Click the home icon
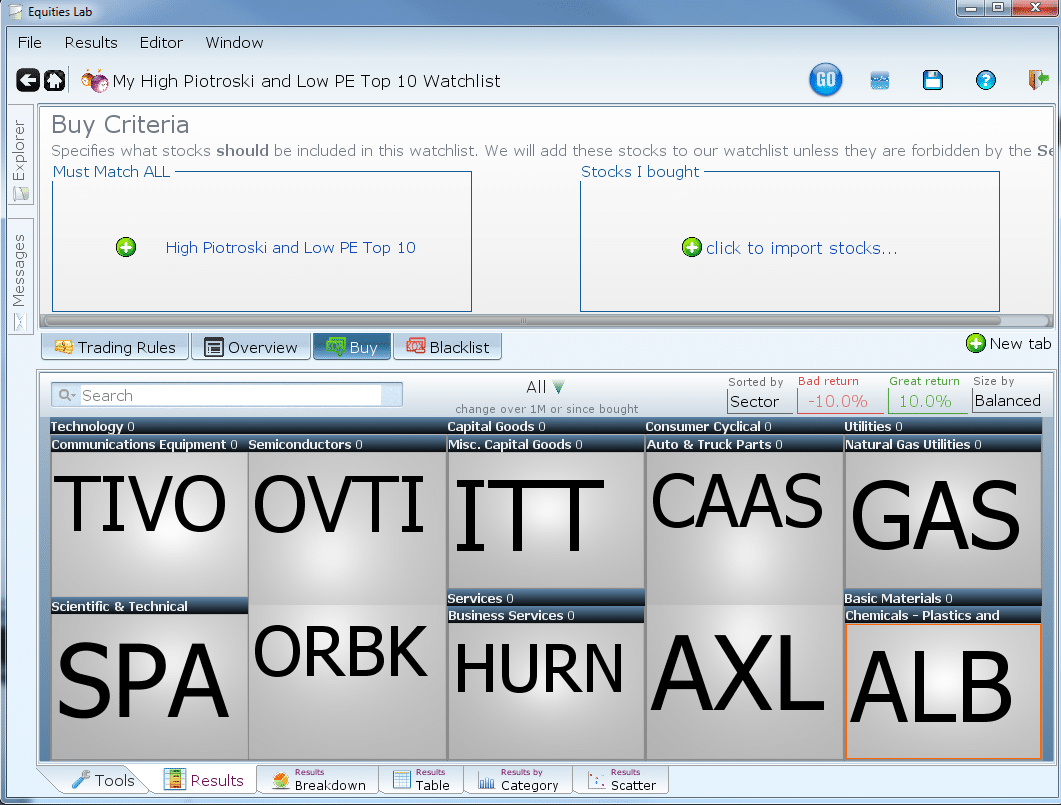 click(x=54, y=81)
